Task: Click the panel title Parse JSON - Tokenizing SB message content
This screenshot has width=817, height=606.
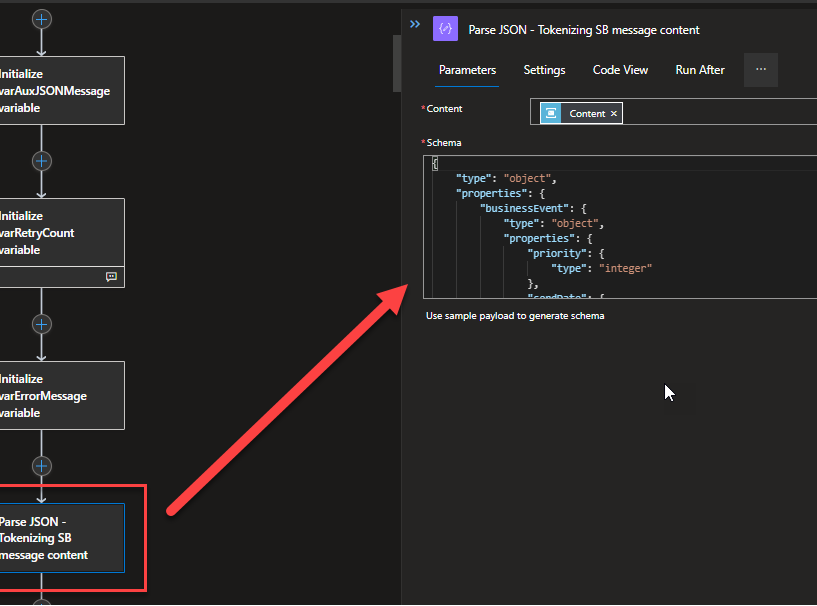Action: point(584,30)
